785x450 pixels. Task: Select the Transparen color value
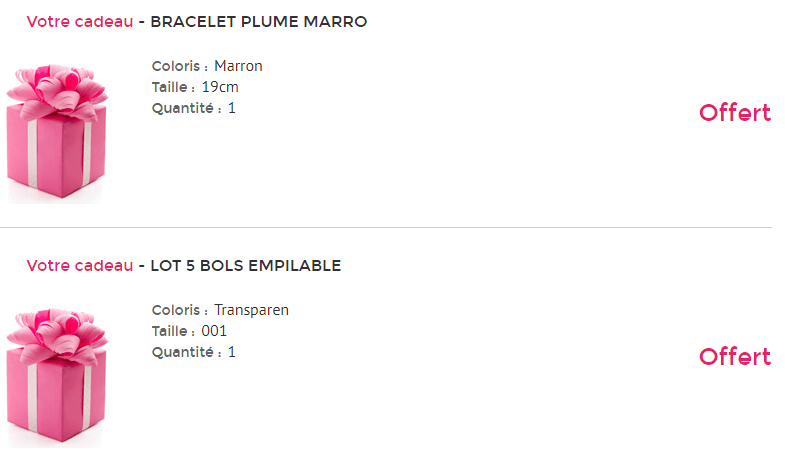pyautogui.click(x=251, y=311)
